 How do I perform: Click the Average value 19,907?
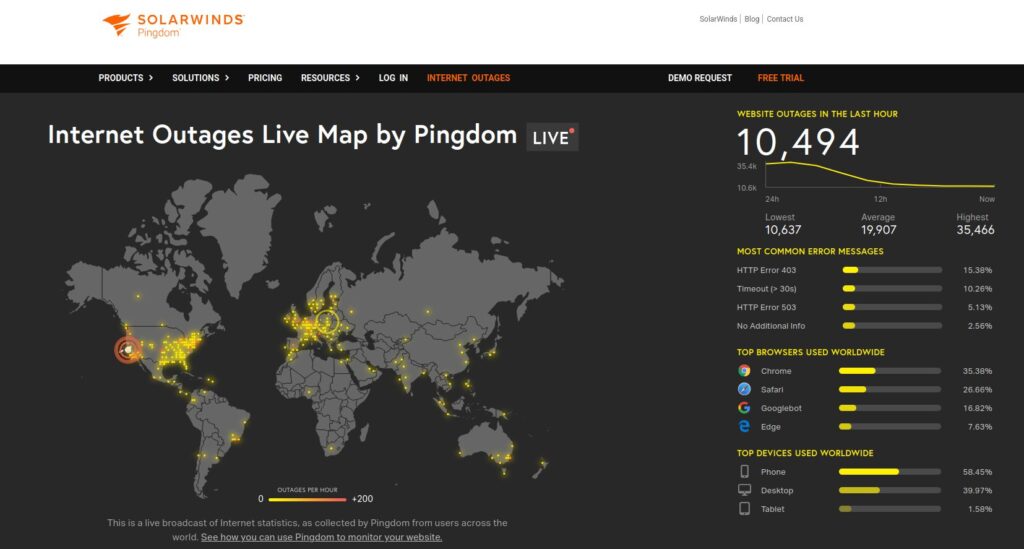tap(878, 230)
